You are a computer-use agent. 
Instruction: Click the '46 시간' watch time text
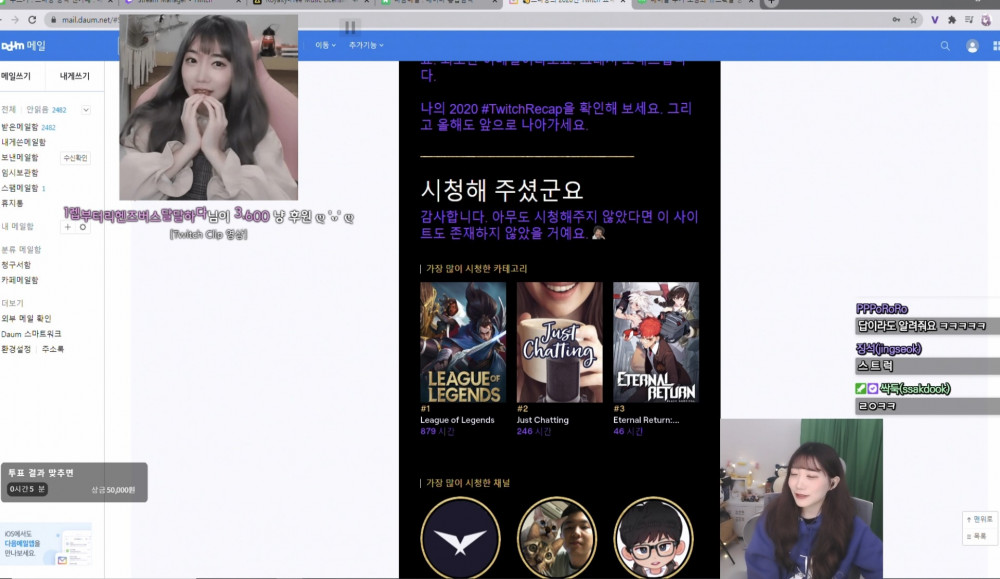click(x=628, y=432)
